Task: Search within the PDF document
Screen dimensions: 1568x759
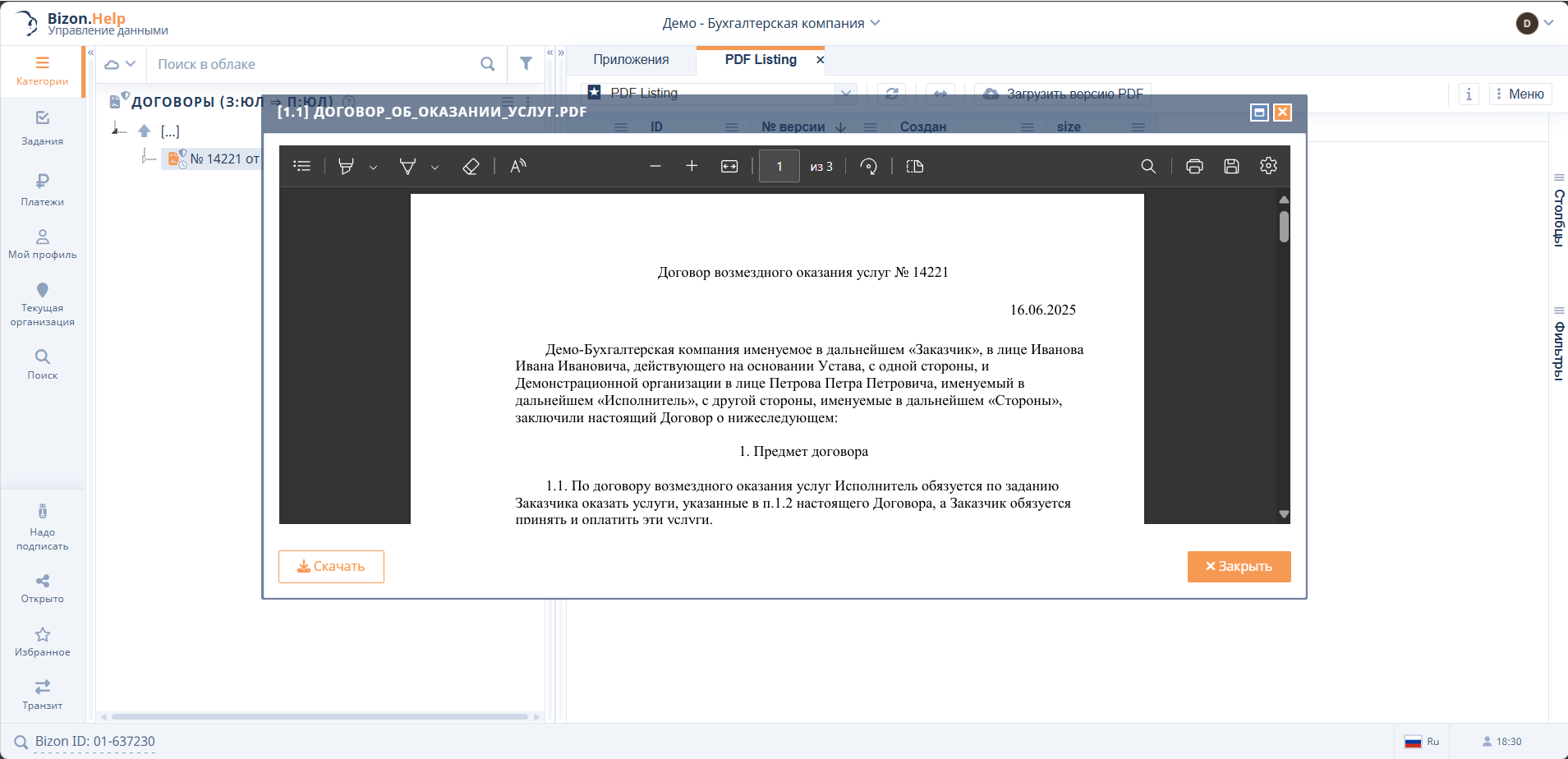Action: [x=1148, y=166]
